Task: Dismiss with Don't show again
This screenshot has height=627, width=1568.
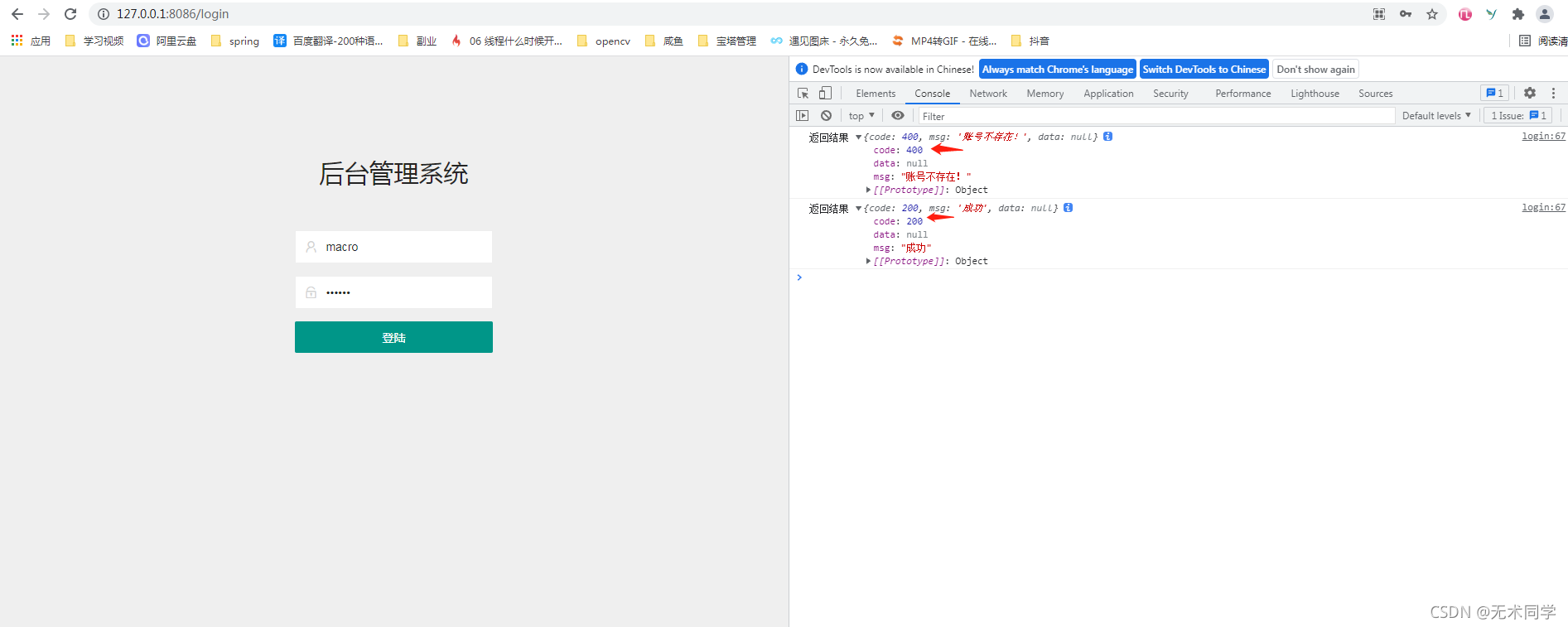Action: pyautogui.click(x=1315, y=70)
